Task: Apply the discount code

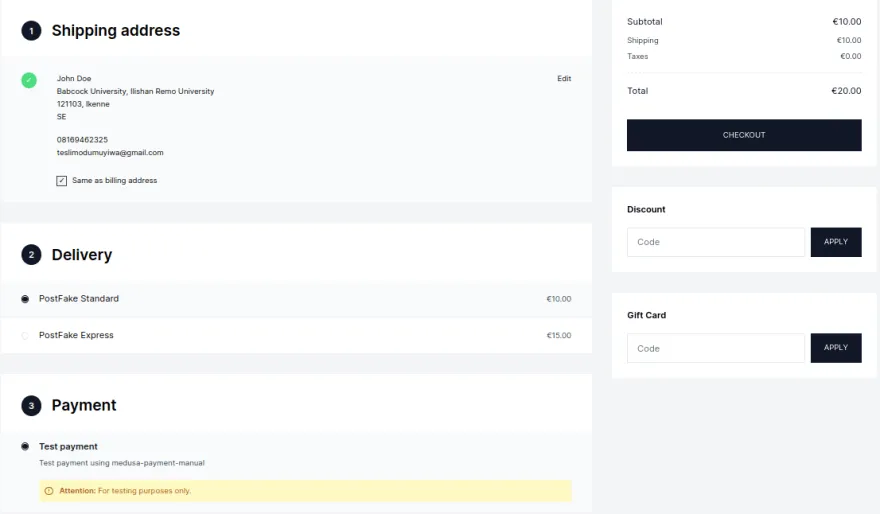Action: pos(835,242)
